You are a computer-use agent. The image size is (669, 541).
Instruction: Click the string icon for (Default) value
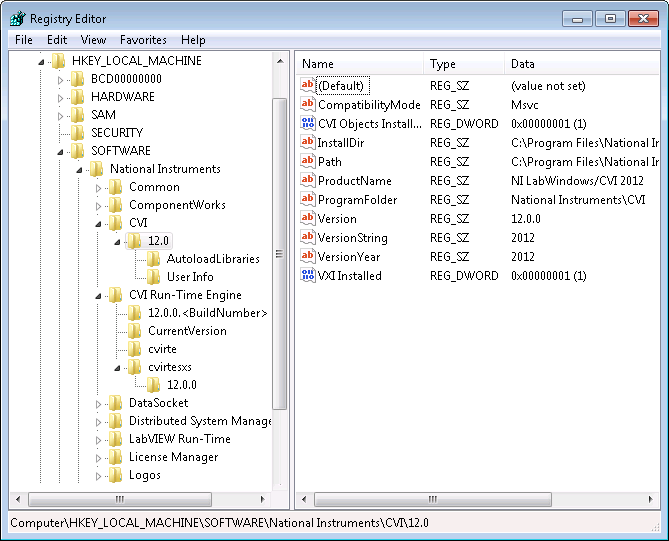308,85
